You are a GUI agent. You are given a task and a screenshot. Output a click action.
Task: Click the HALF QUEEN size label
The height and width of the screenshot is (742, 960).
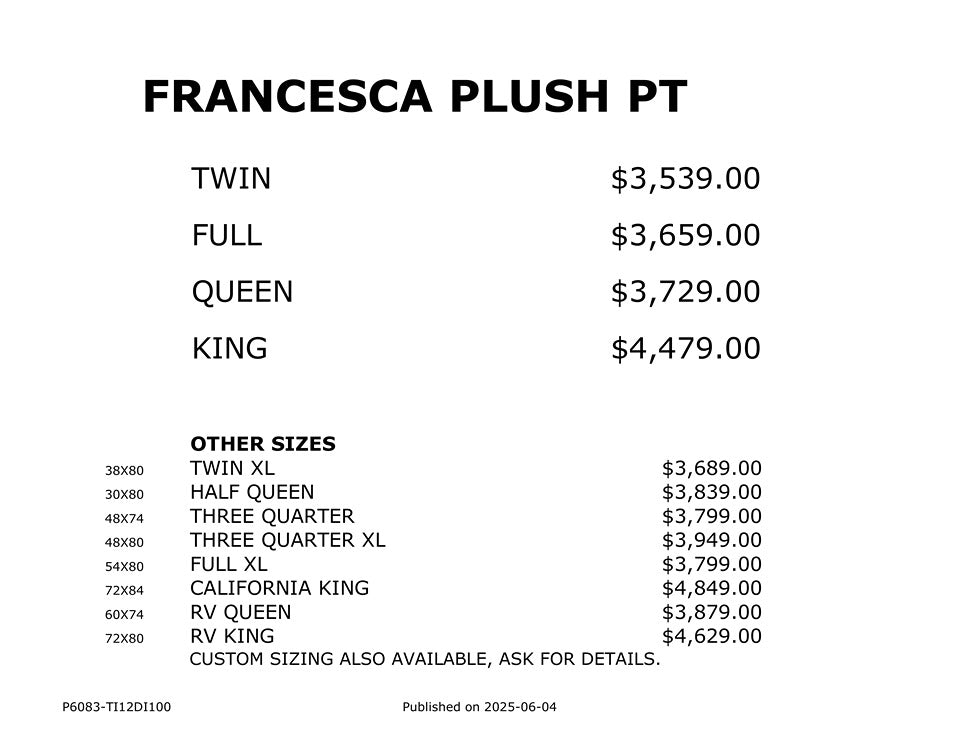point(252,492)
